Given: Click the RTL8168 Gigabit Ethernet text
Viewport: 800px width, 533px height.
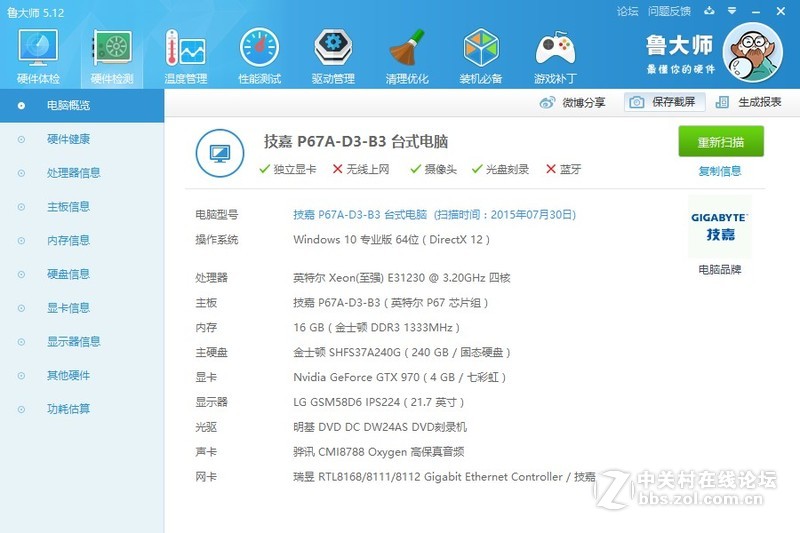Looking at the screenshot, I should (444, 477).
